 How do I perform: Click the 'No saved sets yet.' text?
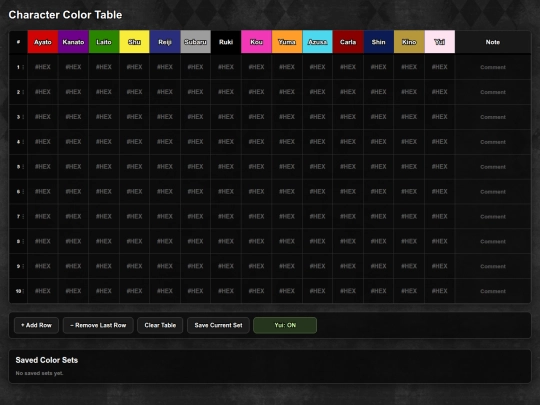39,373
